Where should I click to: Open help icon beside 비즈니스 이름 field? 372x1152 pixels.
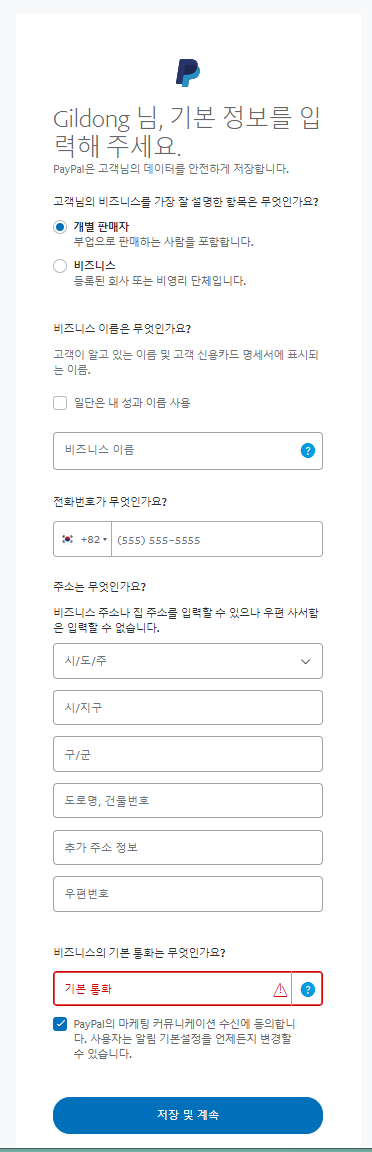pos(308,450)
